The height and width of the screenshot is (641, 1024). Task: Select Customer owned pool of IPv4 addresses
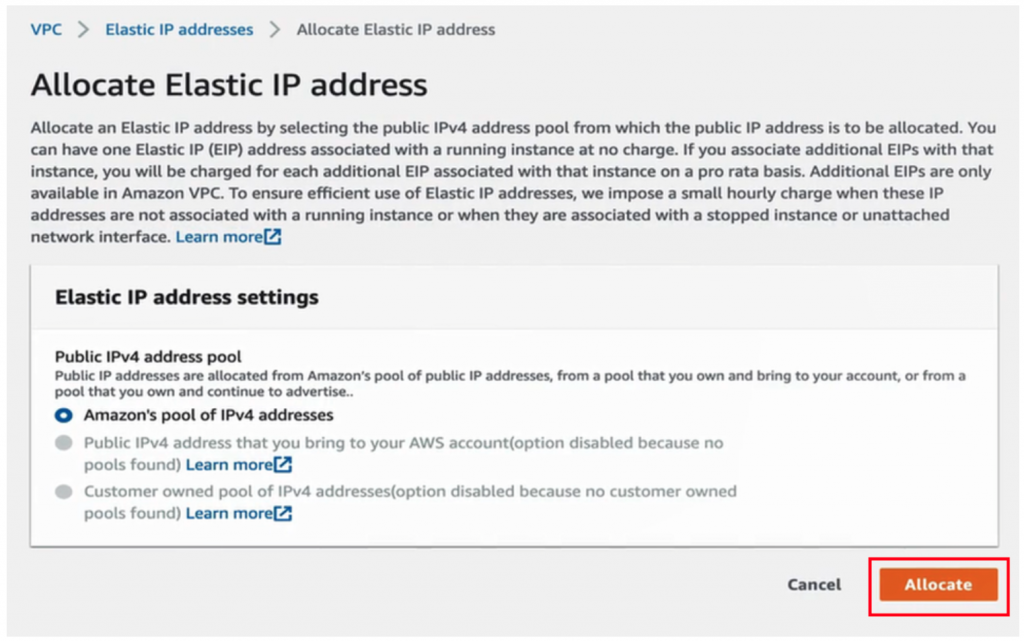(x=63, y=492)
